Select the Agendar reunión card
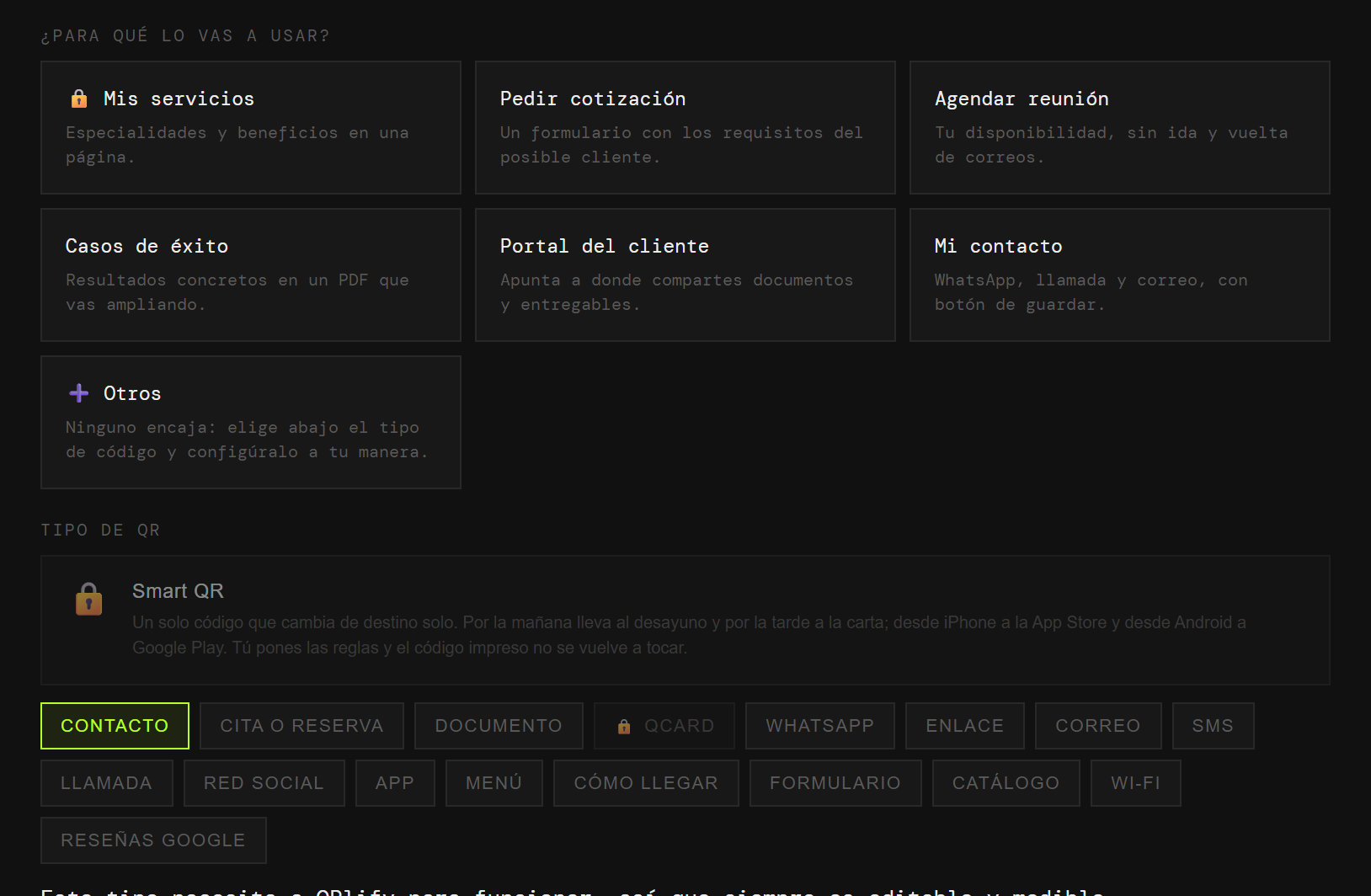The image size is (1371, 896). coord(1120,127)
